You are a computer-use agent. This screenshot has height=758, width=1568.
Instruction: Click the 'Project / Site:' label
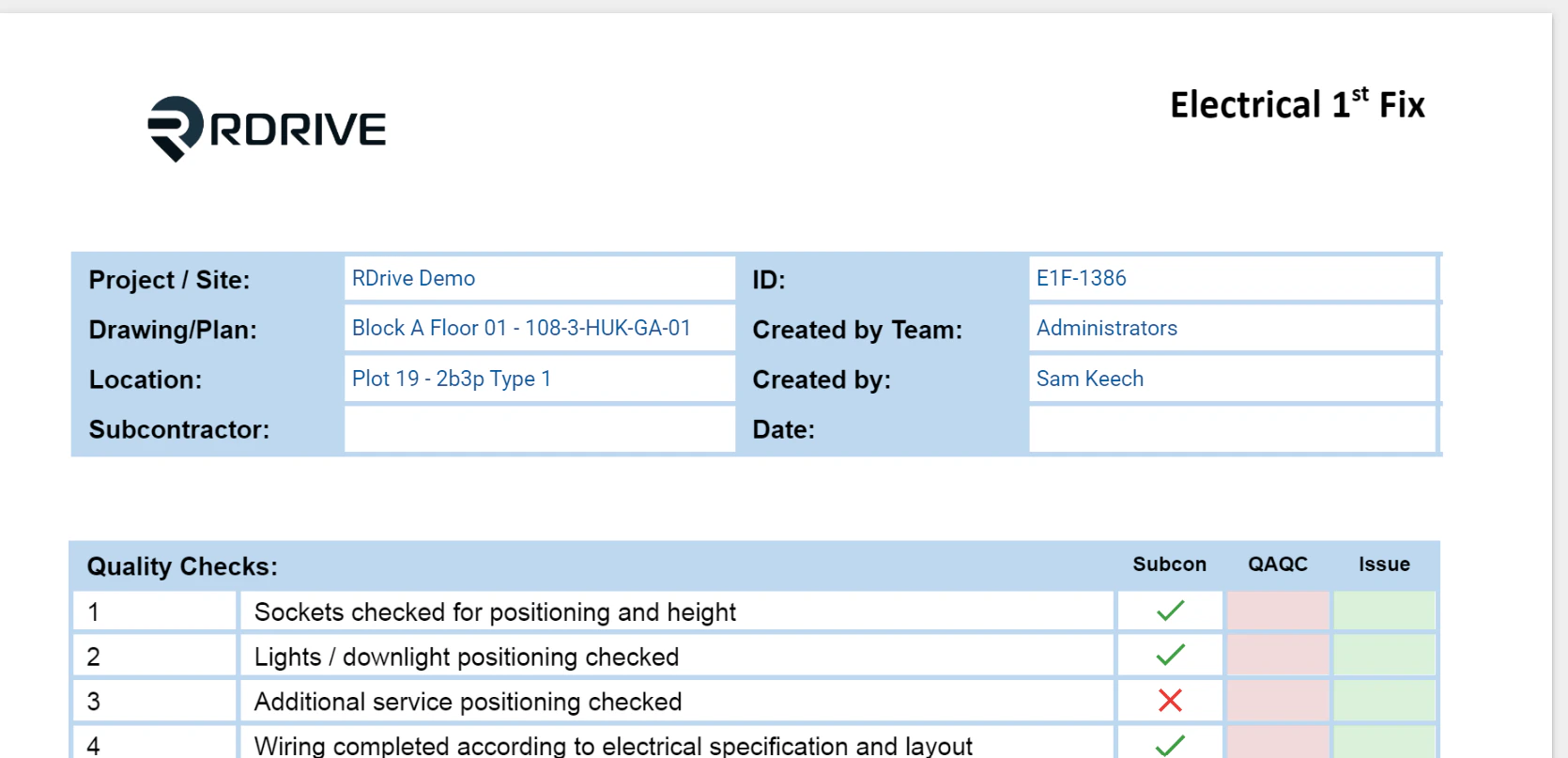pos(169,280)
